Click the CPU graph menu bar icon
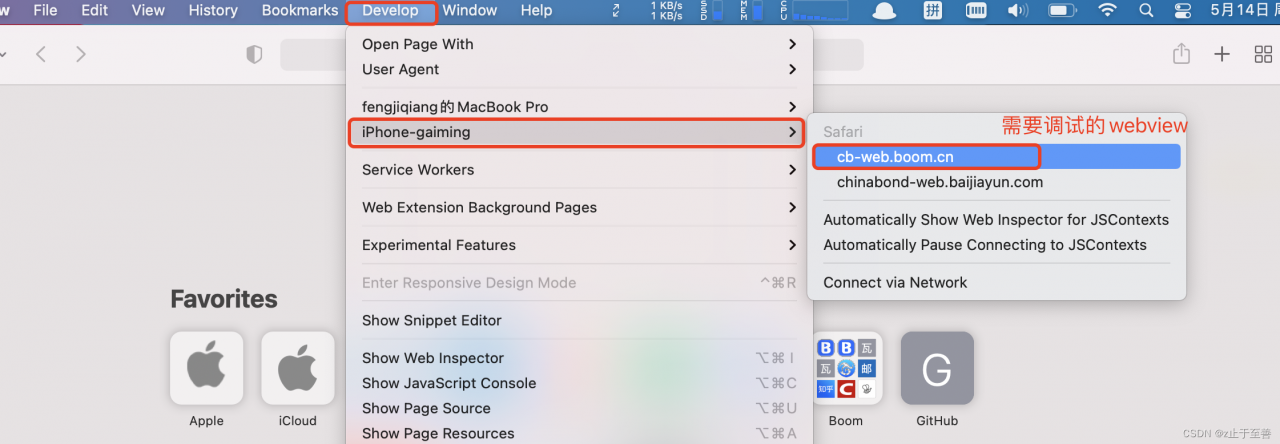Viewport: 1280px width, 444px height. pos(814,11)
